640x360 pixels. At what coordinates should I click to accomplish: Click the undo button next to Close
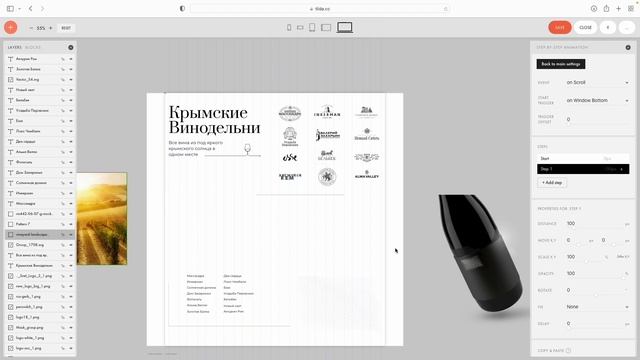pos(608,27)
